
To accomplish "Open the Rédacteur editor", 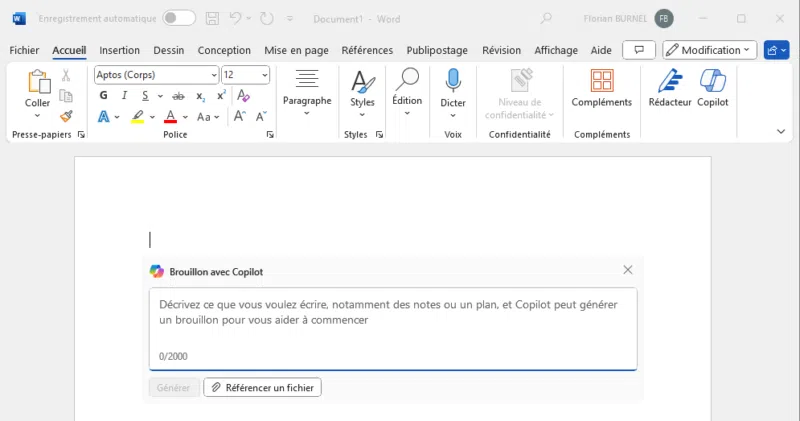I will coord(670,88).
